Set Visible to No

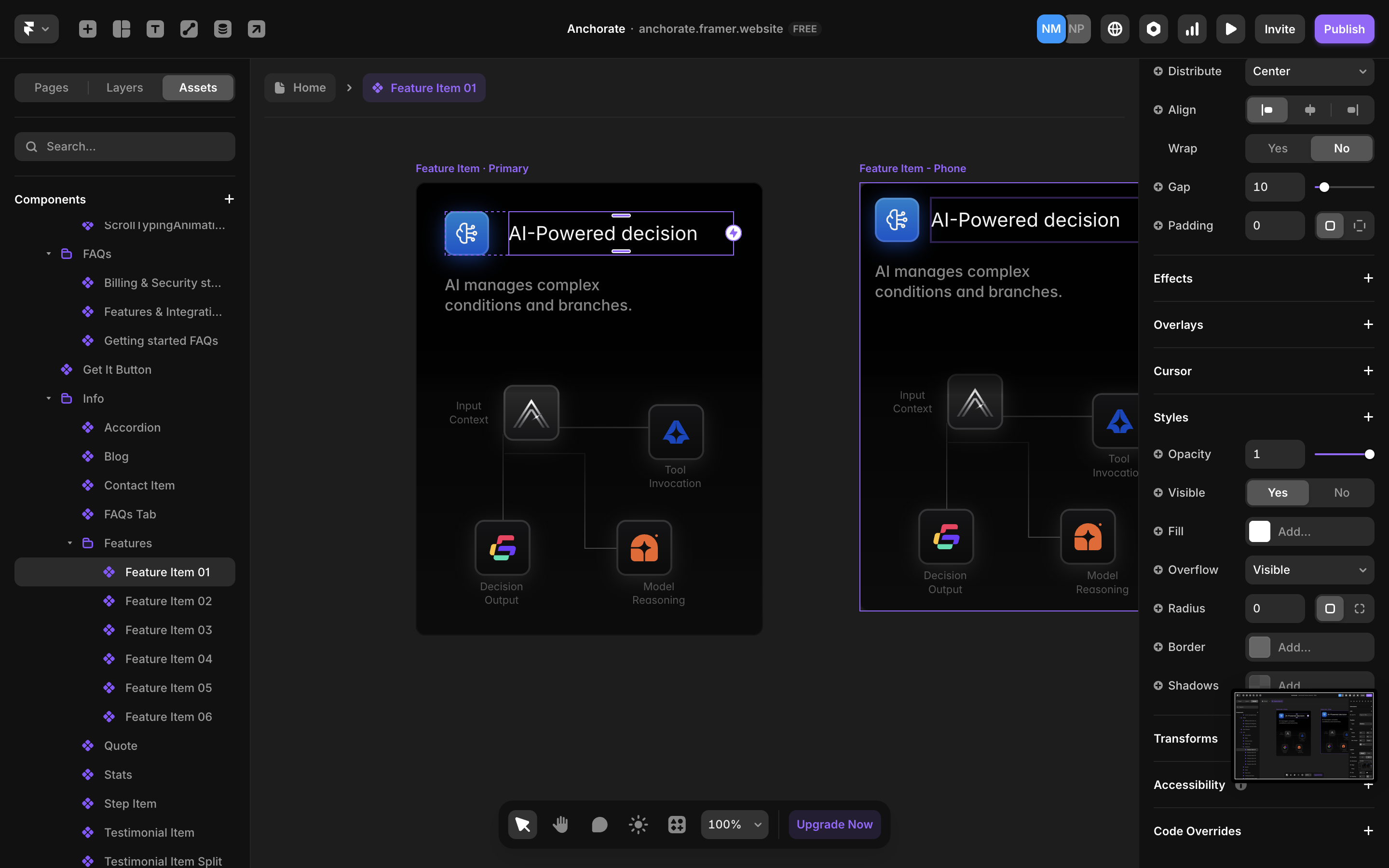click(x=1341, y=492)
